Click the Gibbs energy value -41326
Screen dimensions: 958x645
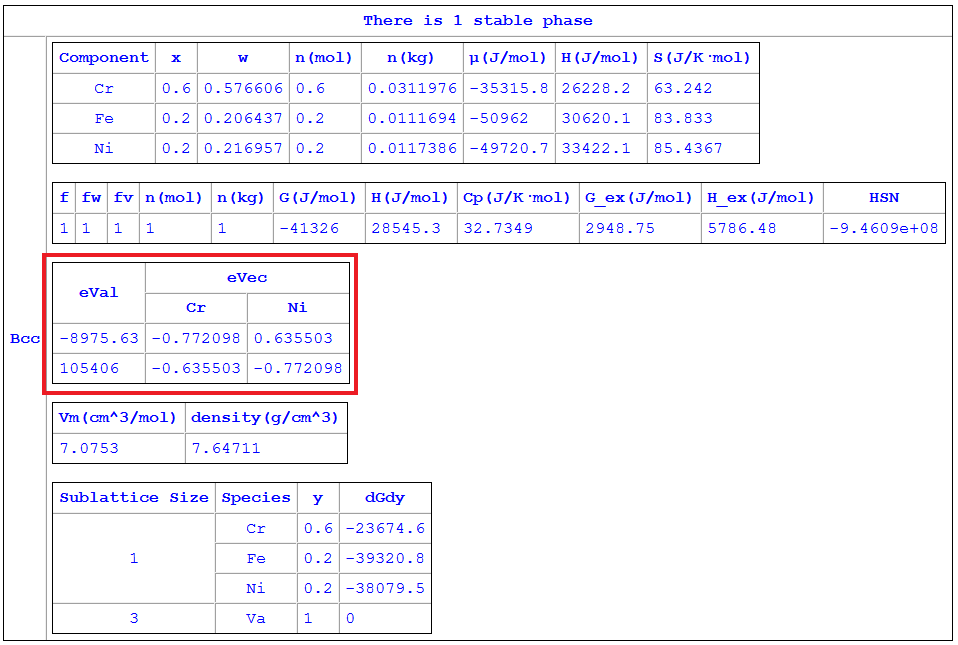(305, 228)
